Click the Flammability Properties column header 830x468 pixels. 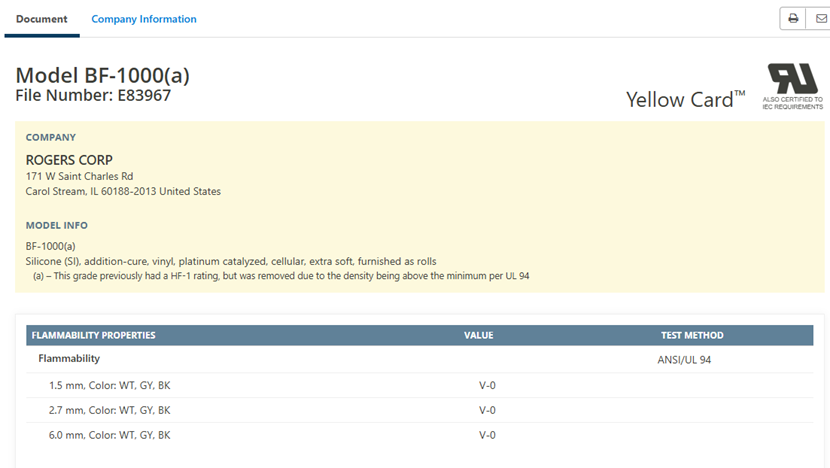point(94,335)
